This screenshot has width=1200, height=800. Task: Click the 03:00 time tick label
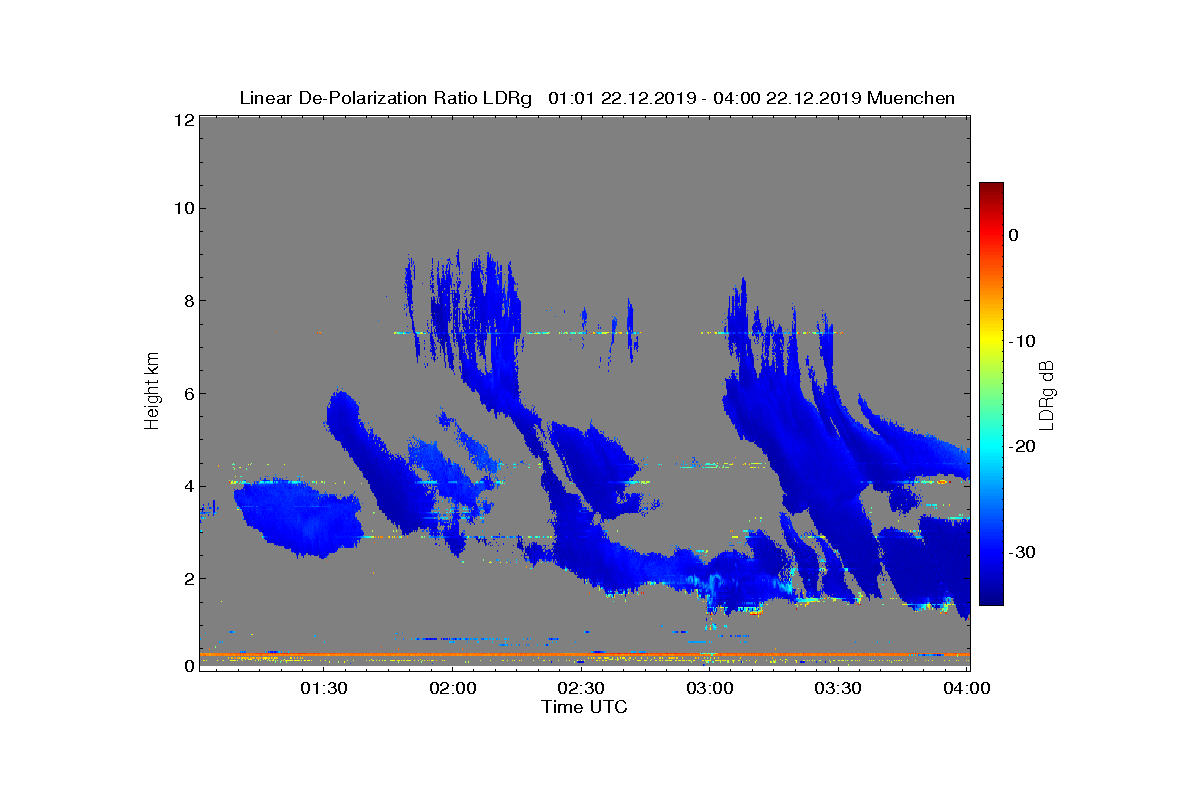pyautogui.click(x=710, y=688)
